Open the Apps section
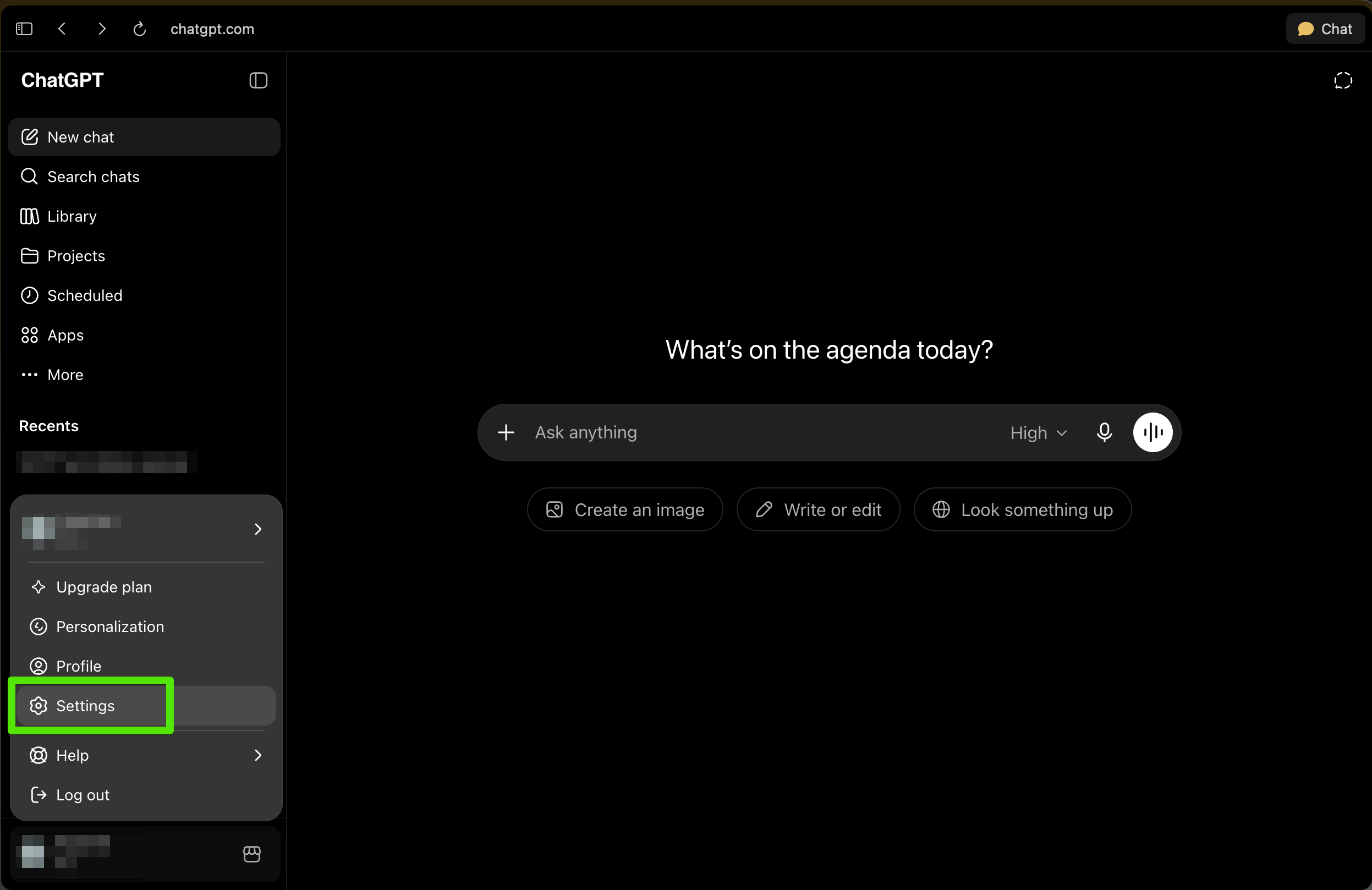Image resolution: width=1372 pixels, height=890 pixels. 144,335
